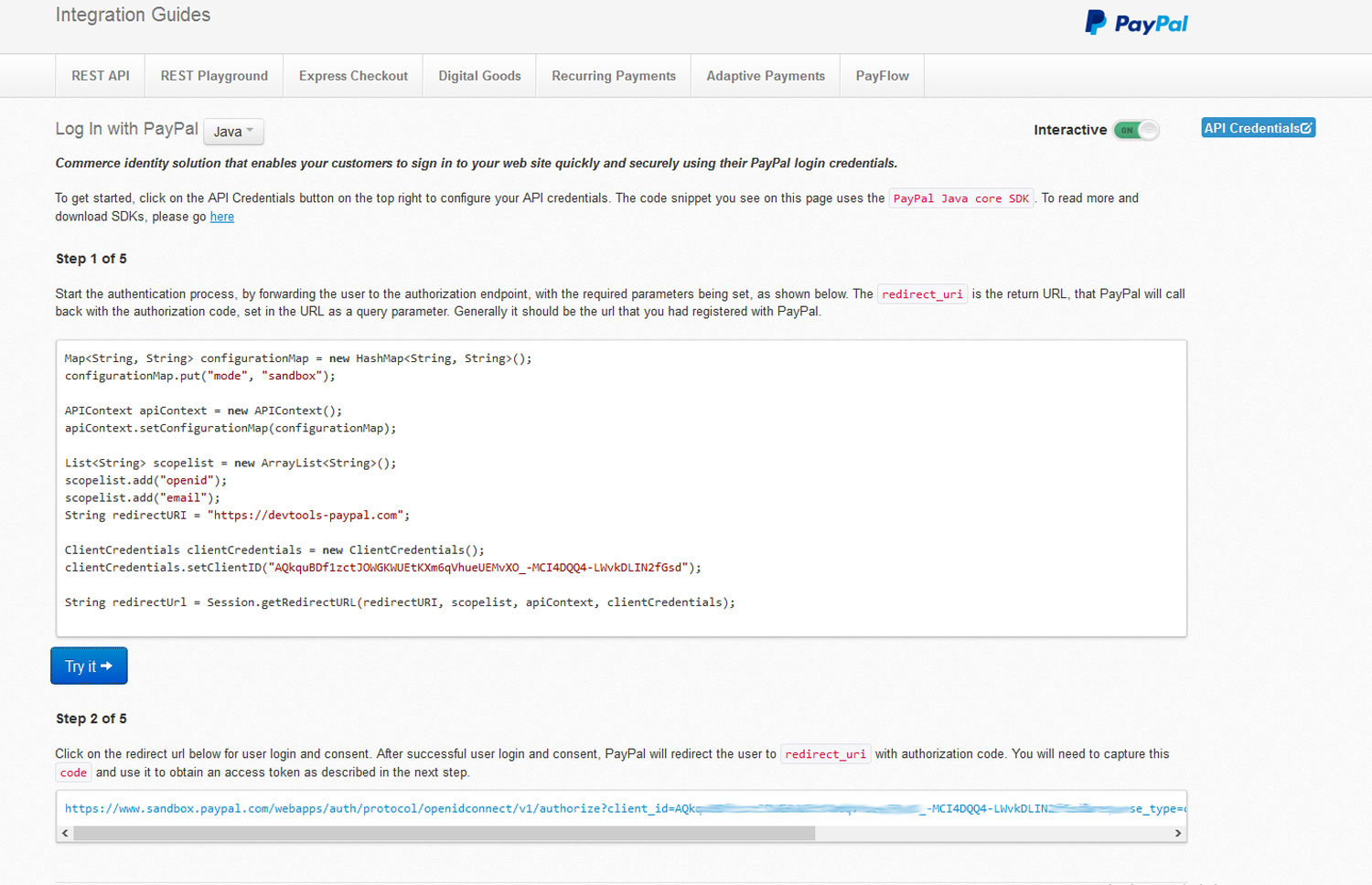Viewport: 1372px width, 885px height.
Task: Click the Interactive label text
Action: point(1070,130)
